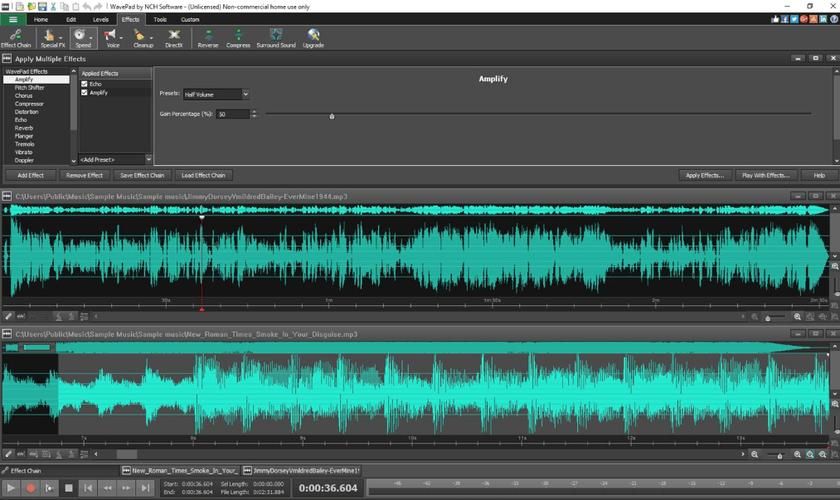Select Chorus in the effects list

tap(24, 95)
